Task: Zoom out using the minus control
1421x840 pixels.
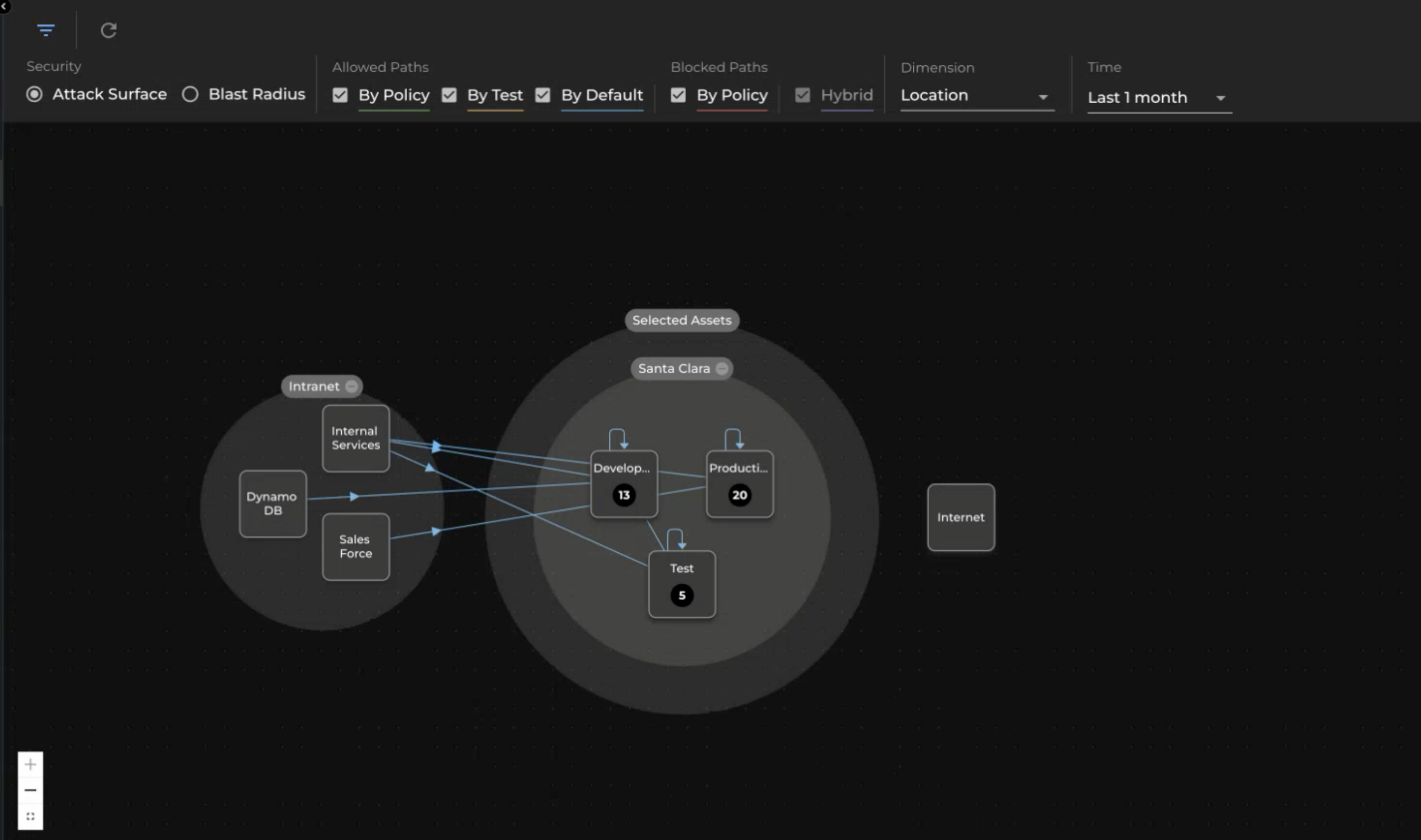Action: [x=30, y=790]
